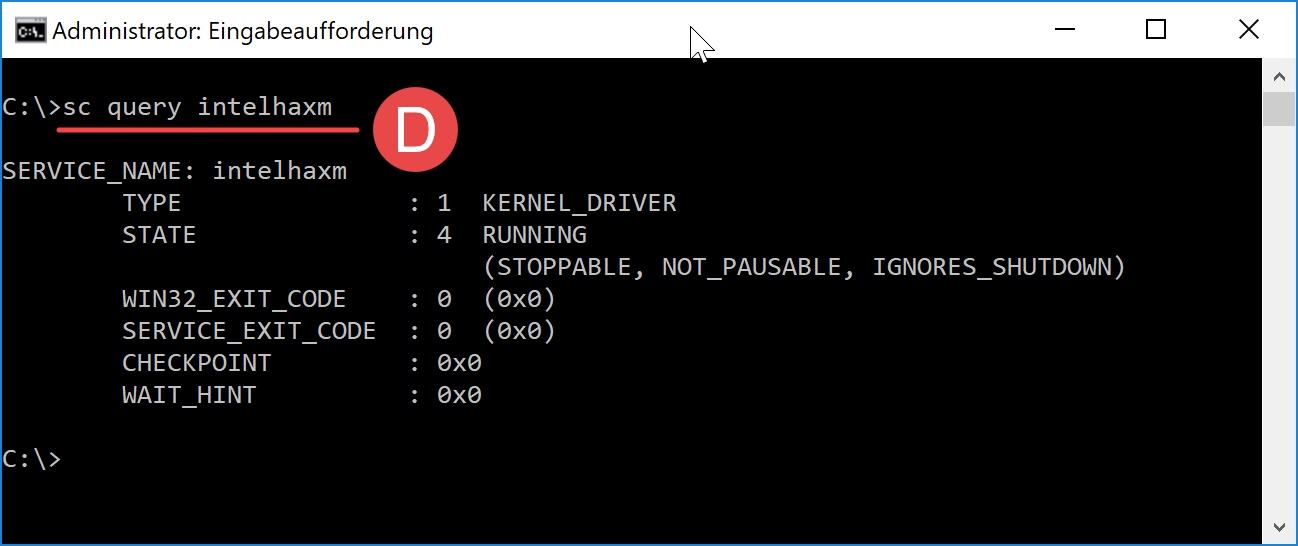Viewport: 1298px width, 546px height.
Task: Click the scrollbar down arrow
Action: point(1278,526)
